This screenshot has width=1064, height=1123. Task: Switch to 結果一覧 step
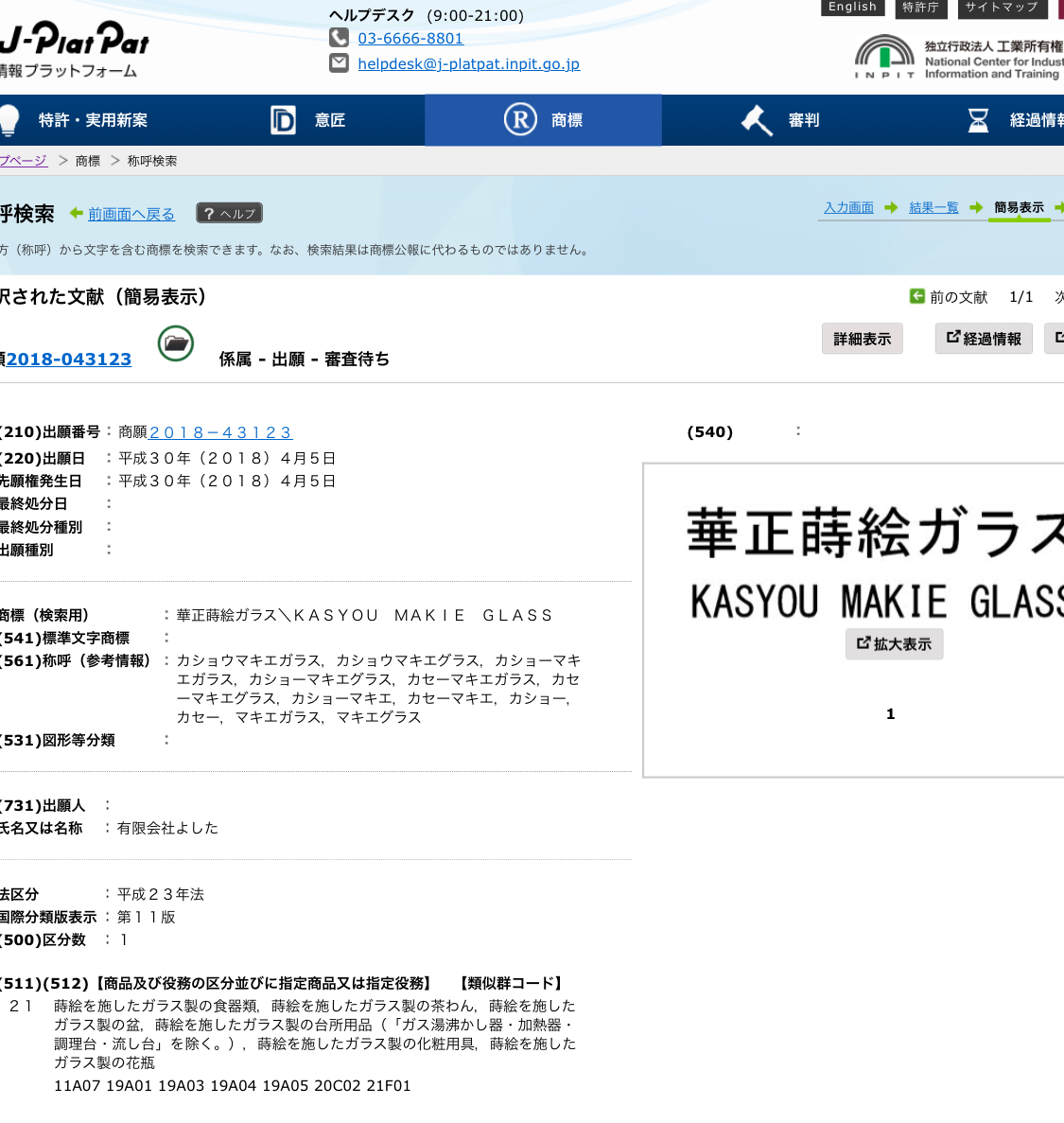[933, 208]
